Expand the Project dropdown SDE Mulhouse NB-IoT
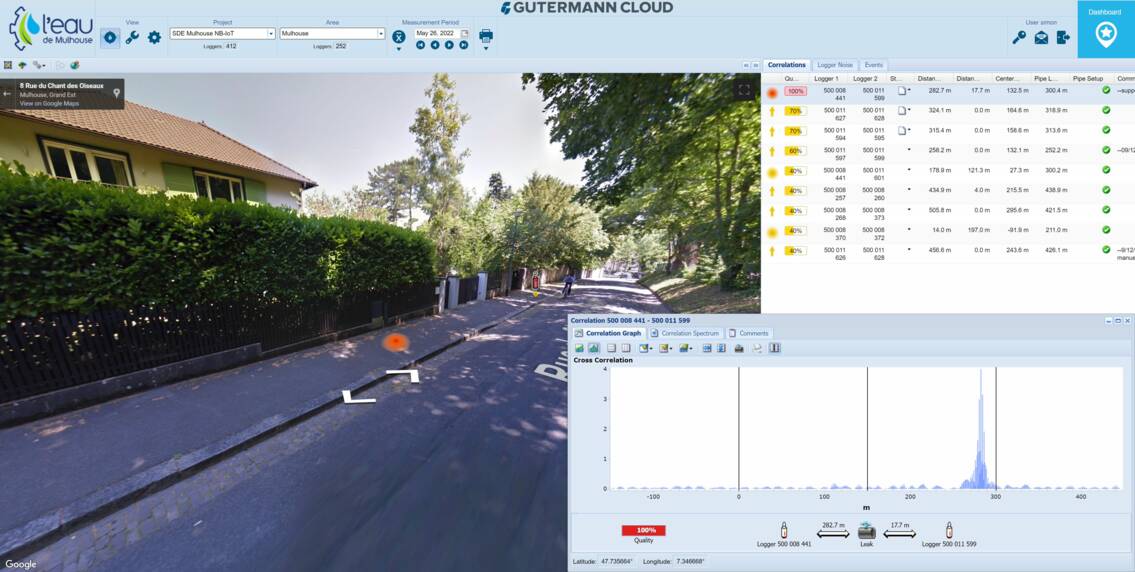This screenshot has width=1135, height=572. pyautogui.click(x=270, y=33)
